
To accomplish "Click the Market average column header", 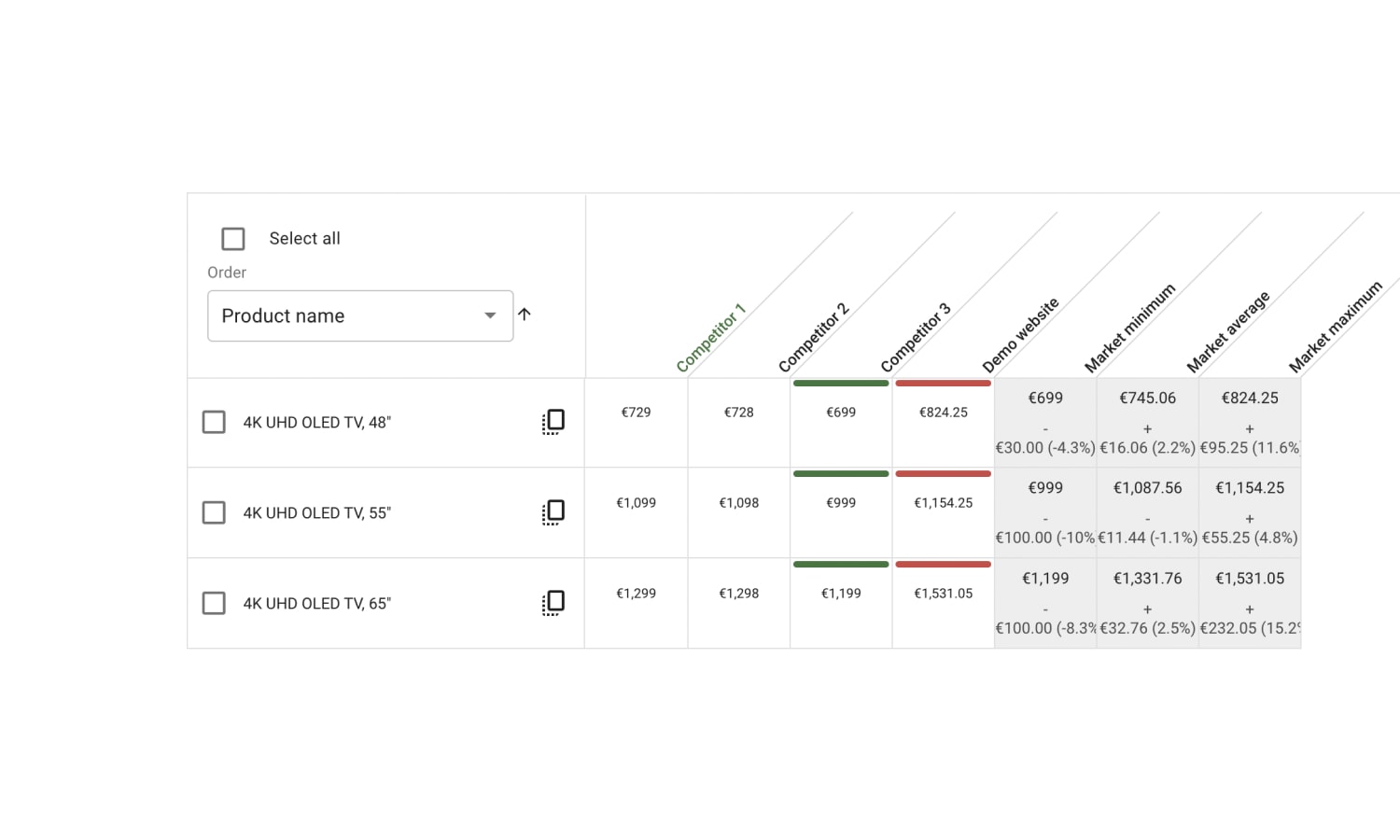I will [x=1228, y=331].
